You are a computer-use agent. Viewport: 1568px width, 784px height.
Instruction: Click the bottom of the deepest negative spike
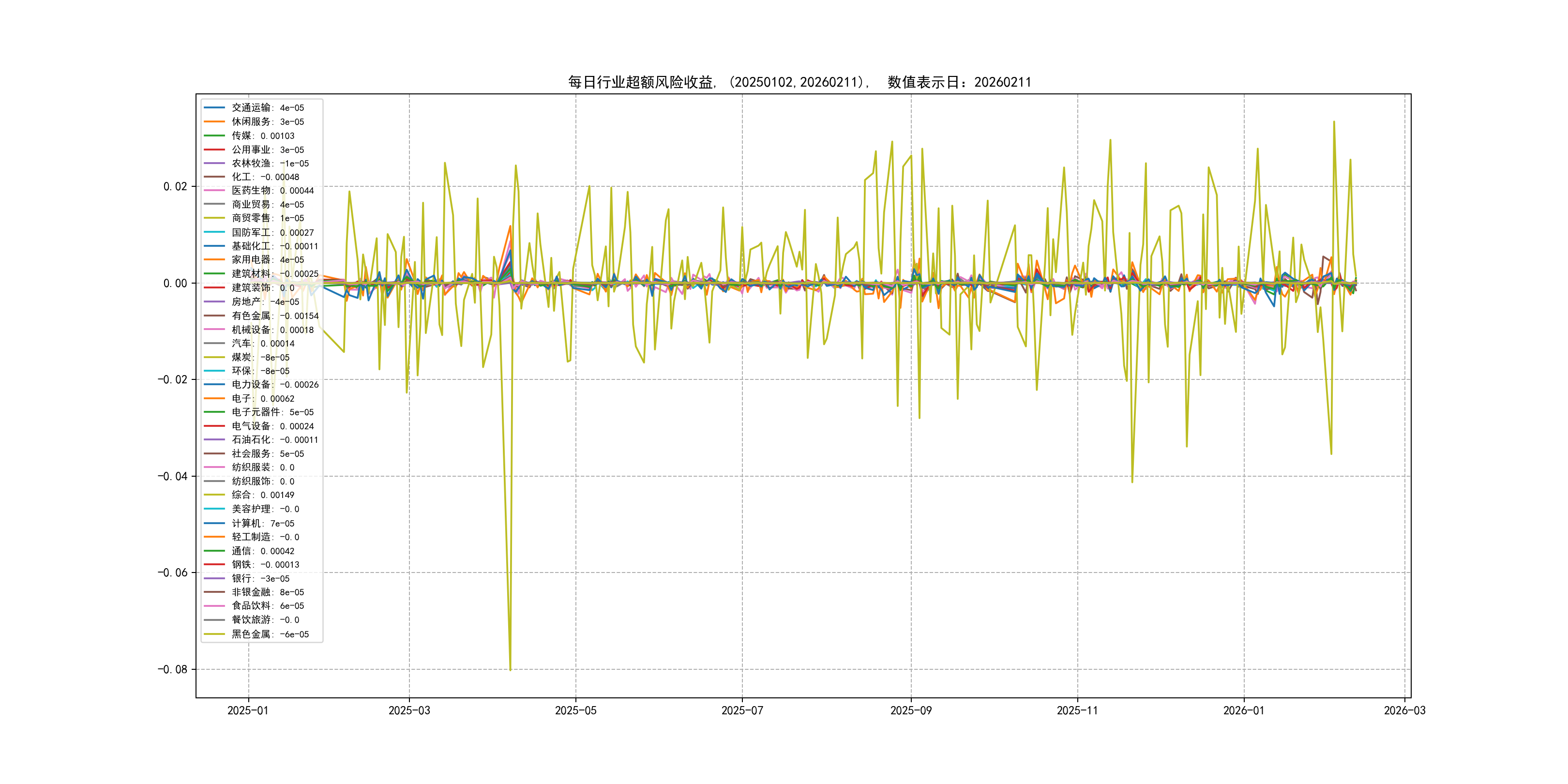point(510,670)
